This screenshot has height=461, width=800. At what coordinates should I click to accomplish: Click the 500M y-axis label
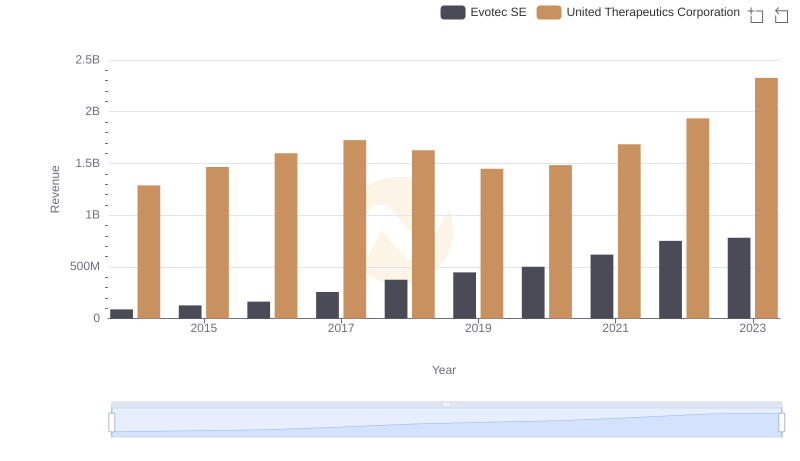click(85, 267)
